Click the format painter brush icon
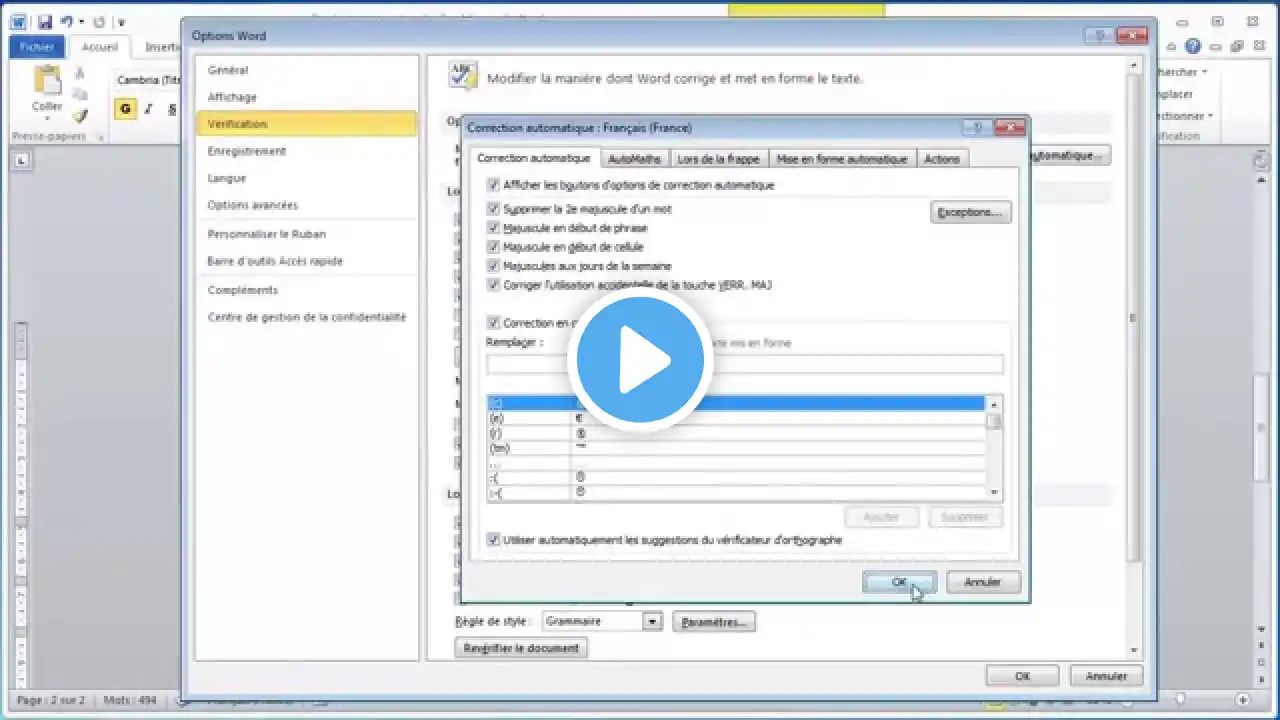 click(x=80, y=116)
